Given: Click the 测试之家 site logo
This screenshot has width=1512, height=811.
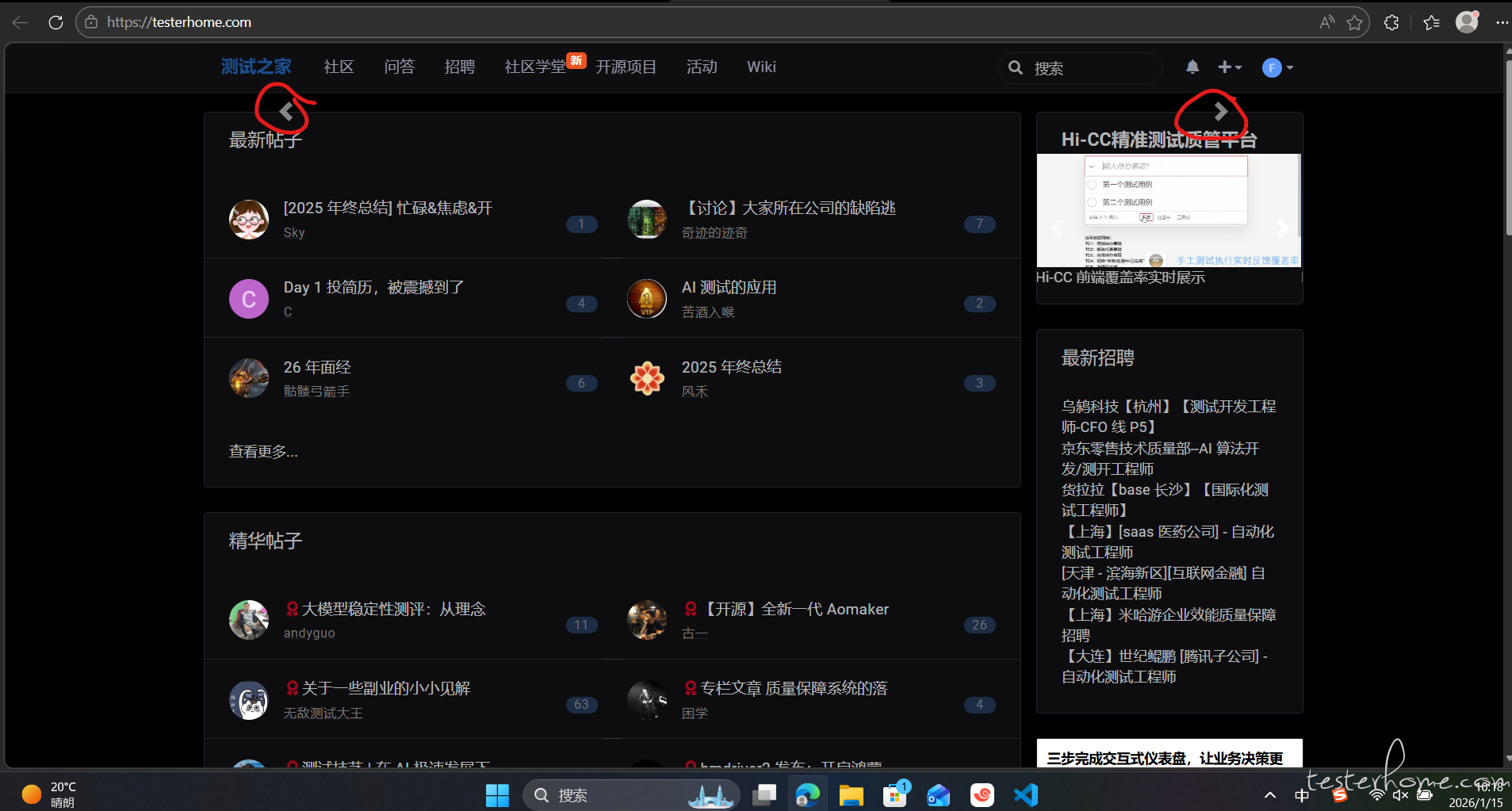Looking at the screenshot, I should 256,67.
